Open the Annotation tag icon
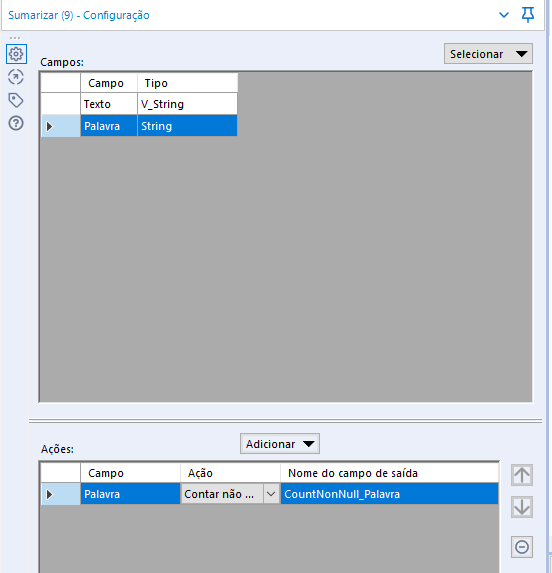The width and height of the screenshot is (552, 573). point(16,100)
